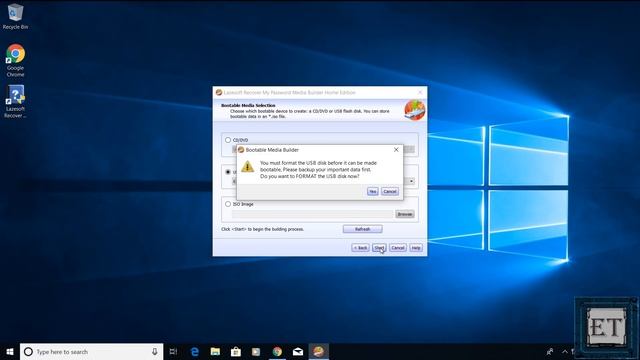Cancel the Bootable Media Builder format prompt
Viewport: 640px width, 360px height.
390,191
